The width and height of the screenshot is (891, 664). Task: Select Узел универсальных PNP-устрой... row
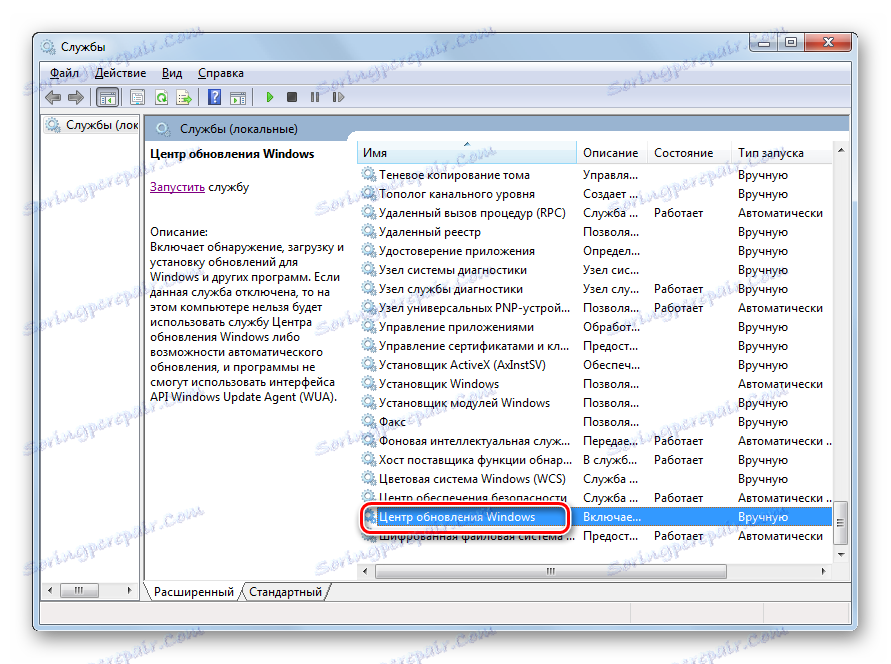pyautogui.click(x=596, y=308)
